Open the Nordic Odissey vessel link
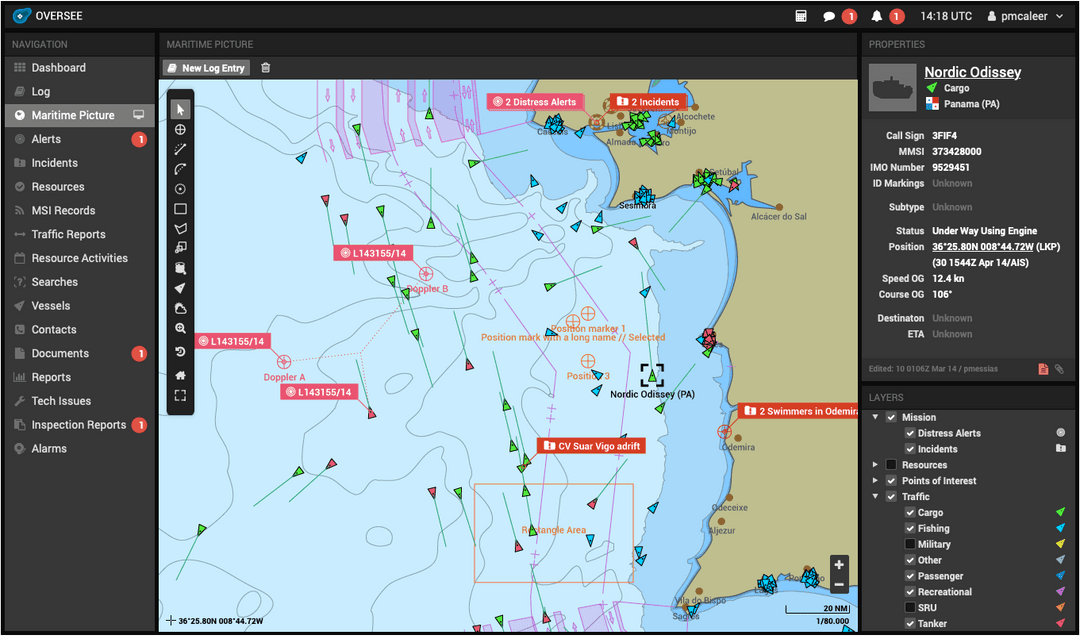The height and width of the screenshot is (636, 1080). [x=972, y=71]
